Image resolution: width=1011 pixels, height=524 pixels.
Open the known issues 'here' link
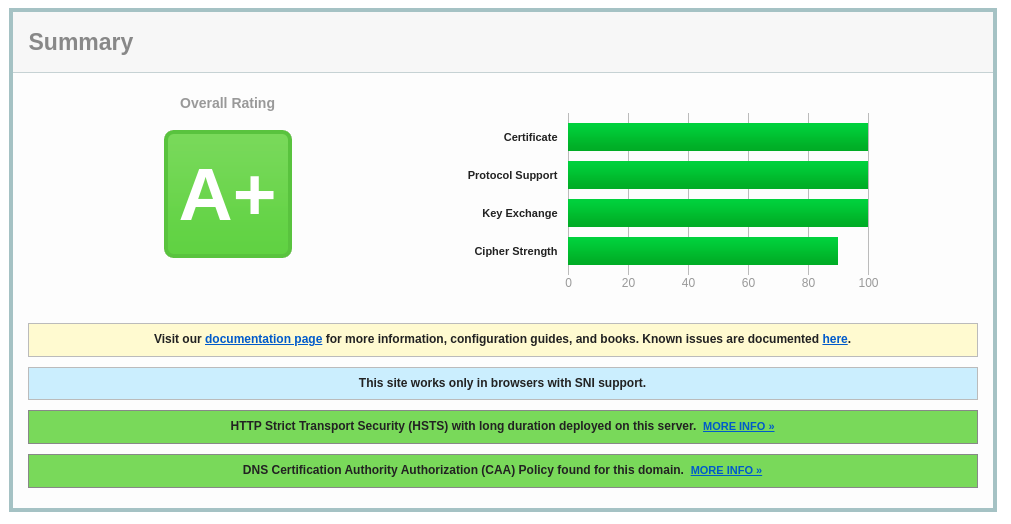[x=834, y=339]
